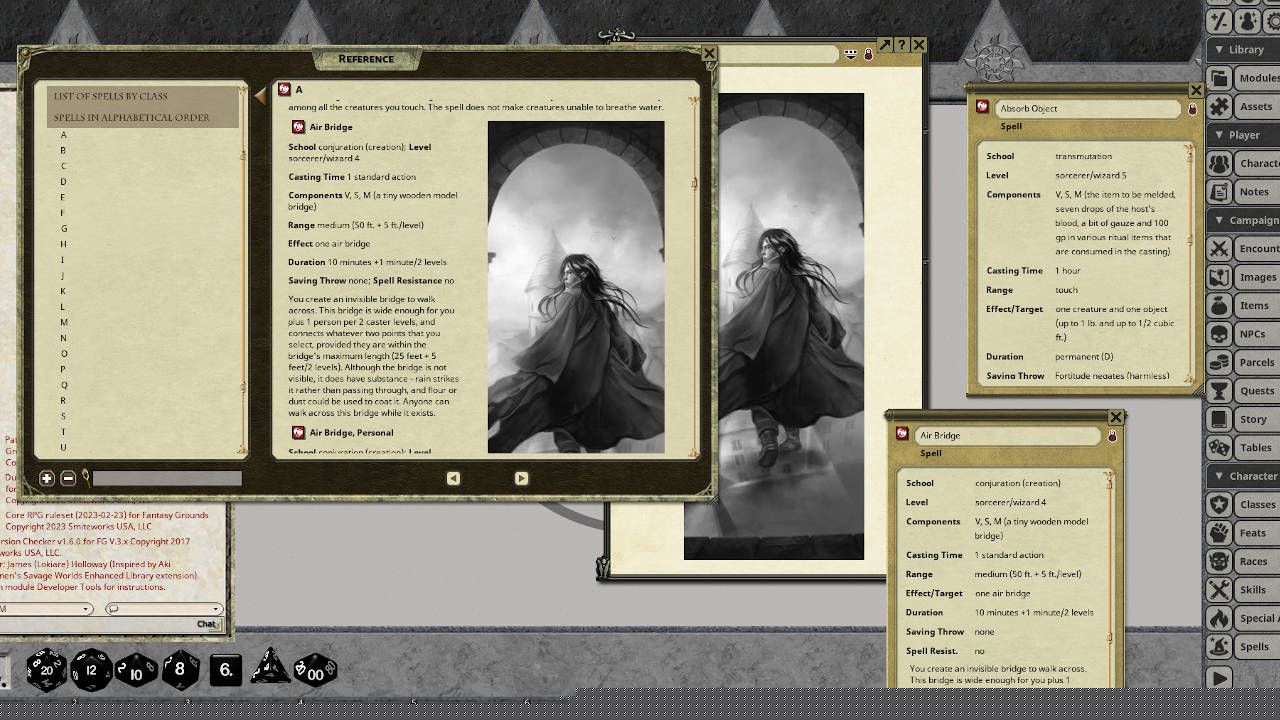The height and width of the screenshot is (720, 1280).
Task: Jump to letter S in spell index
Action: (x=63, y=416)
